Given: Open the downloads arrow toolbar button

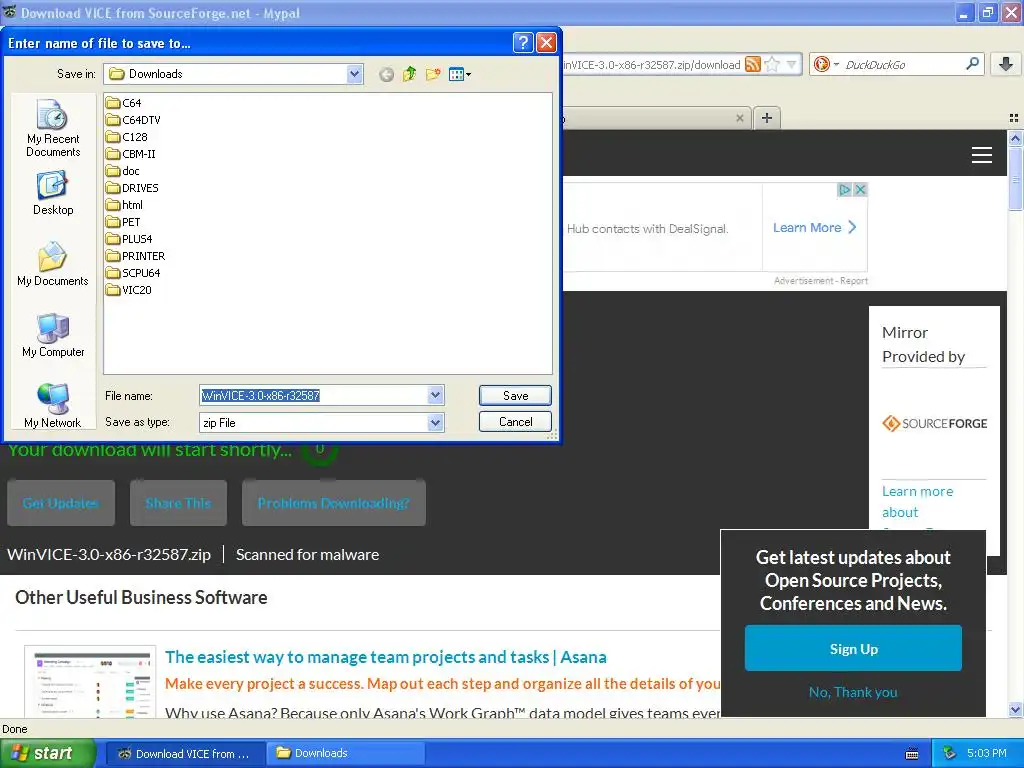Looking at the screenshot, I should click(x=1006, y=64).
